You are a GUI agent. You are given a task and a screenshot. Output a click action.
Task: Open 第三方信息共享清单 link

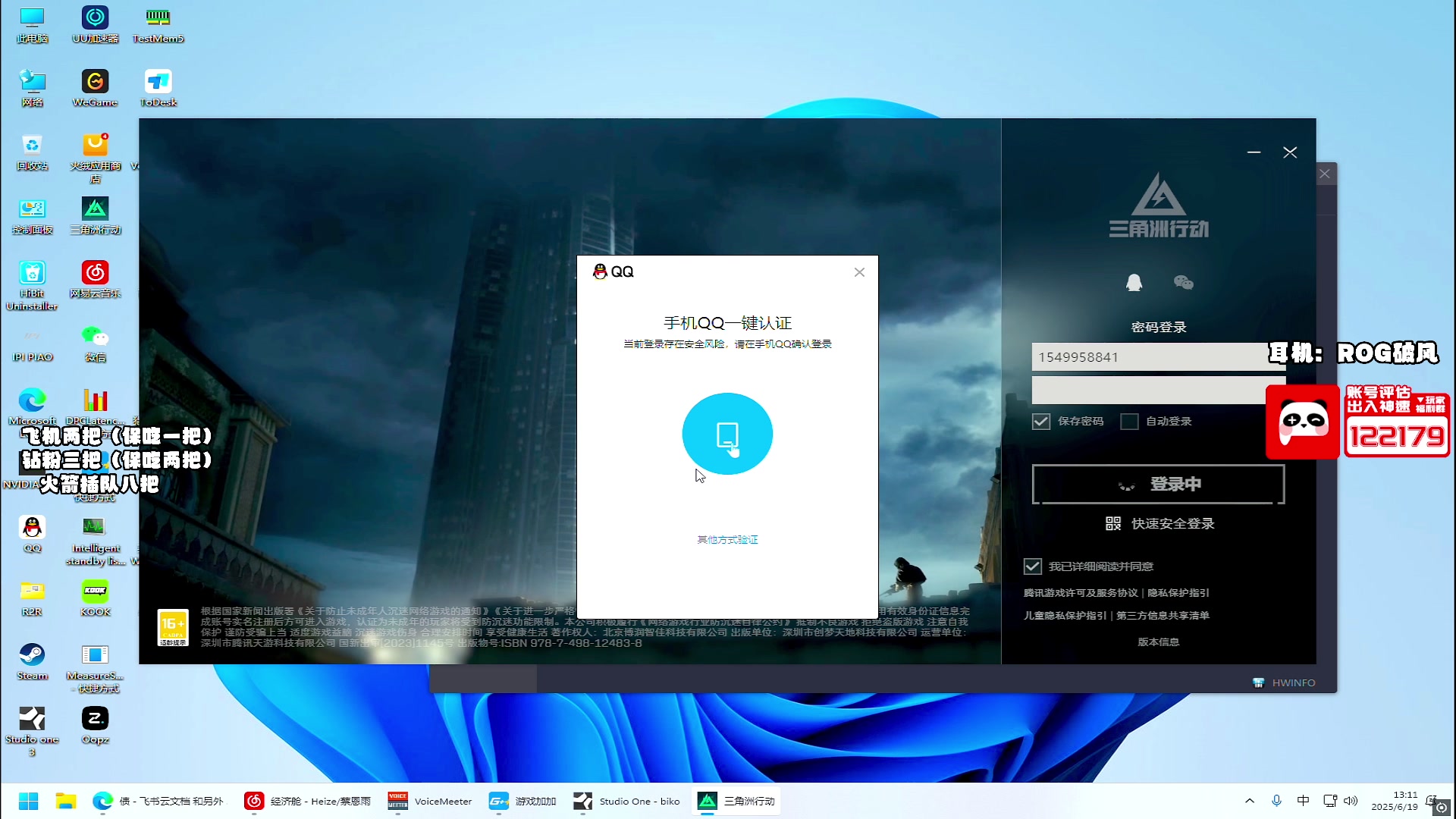point(1163,616)
